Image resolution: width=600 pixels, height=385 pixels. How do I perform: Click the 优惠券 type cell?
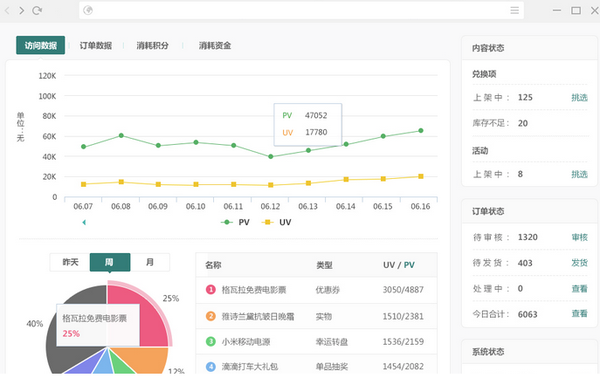tap(328, 290)
